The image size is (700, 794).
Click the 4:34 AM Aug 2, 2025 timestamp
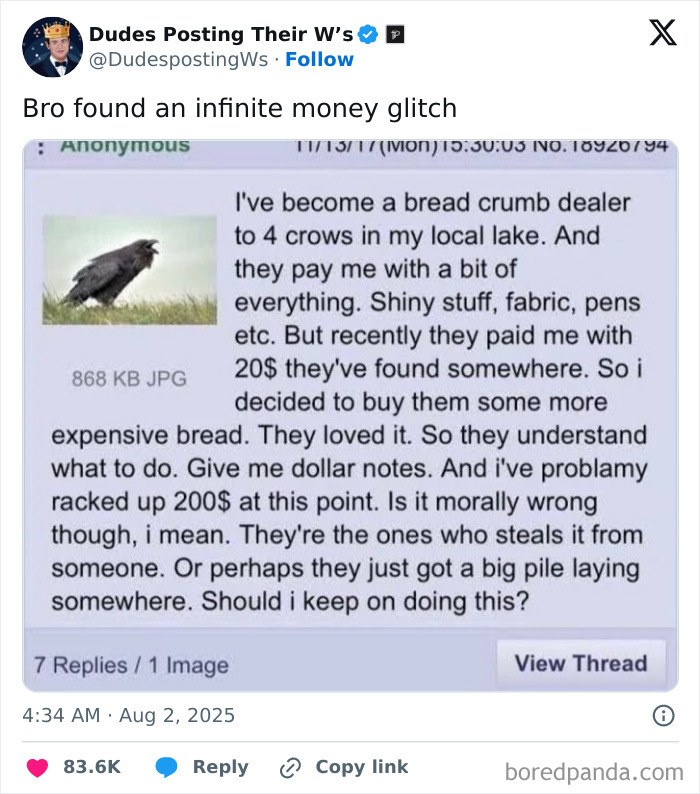129,715
